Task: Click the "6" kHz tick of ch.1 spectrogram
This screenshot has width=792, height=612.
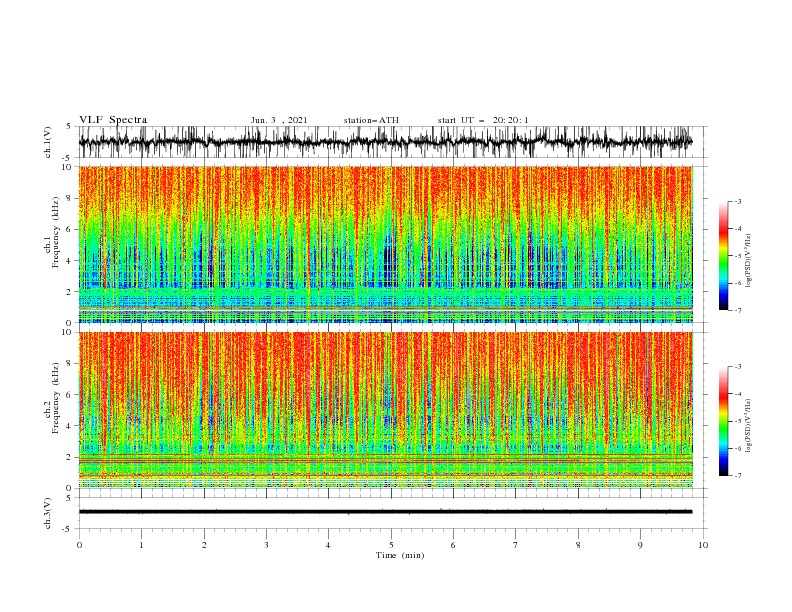Action: (69, 229)
